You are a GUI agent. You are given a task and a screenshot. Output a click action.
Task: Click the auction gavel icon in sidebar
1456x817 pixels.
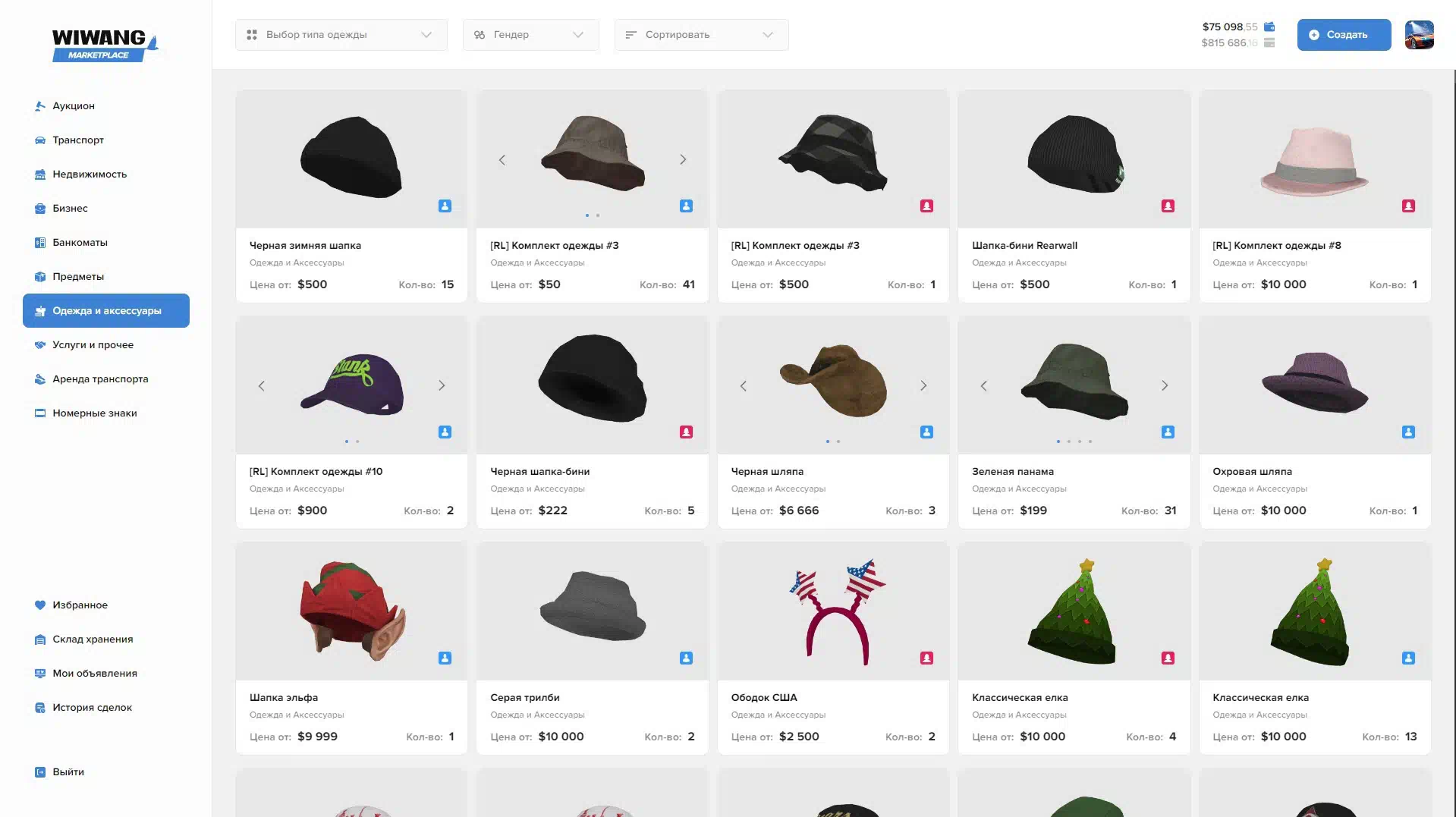click(x=40, y=106)
